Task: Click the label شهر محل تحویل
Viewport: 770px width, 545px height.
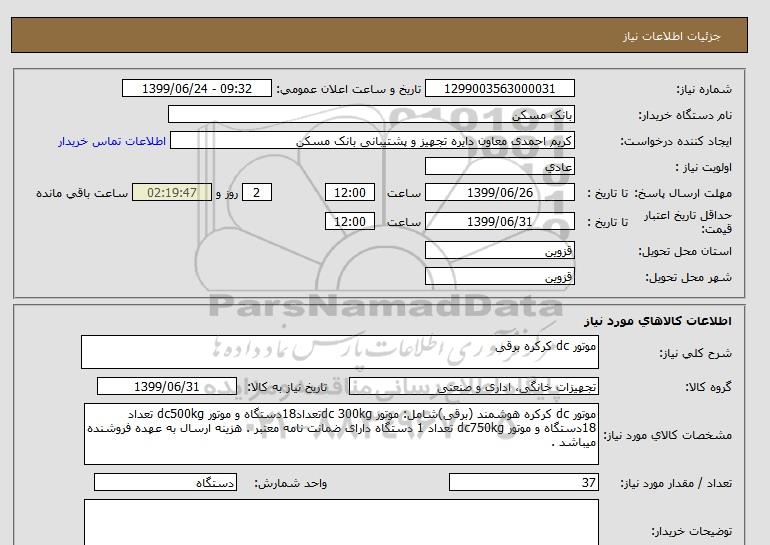Action: [x=688, y=277]
